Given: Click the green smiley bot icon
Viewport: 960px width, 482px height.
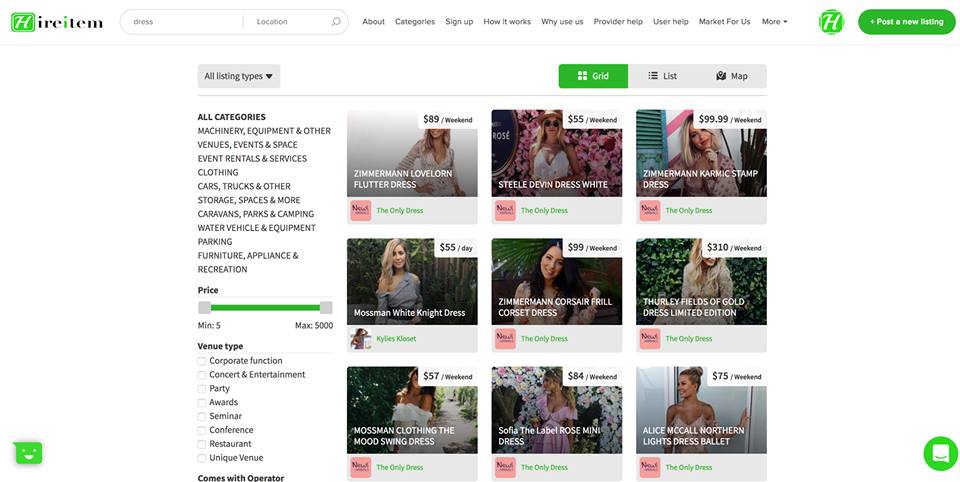Looking at the screenshot, I should [x=28, y=453].
